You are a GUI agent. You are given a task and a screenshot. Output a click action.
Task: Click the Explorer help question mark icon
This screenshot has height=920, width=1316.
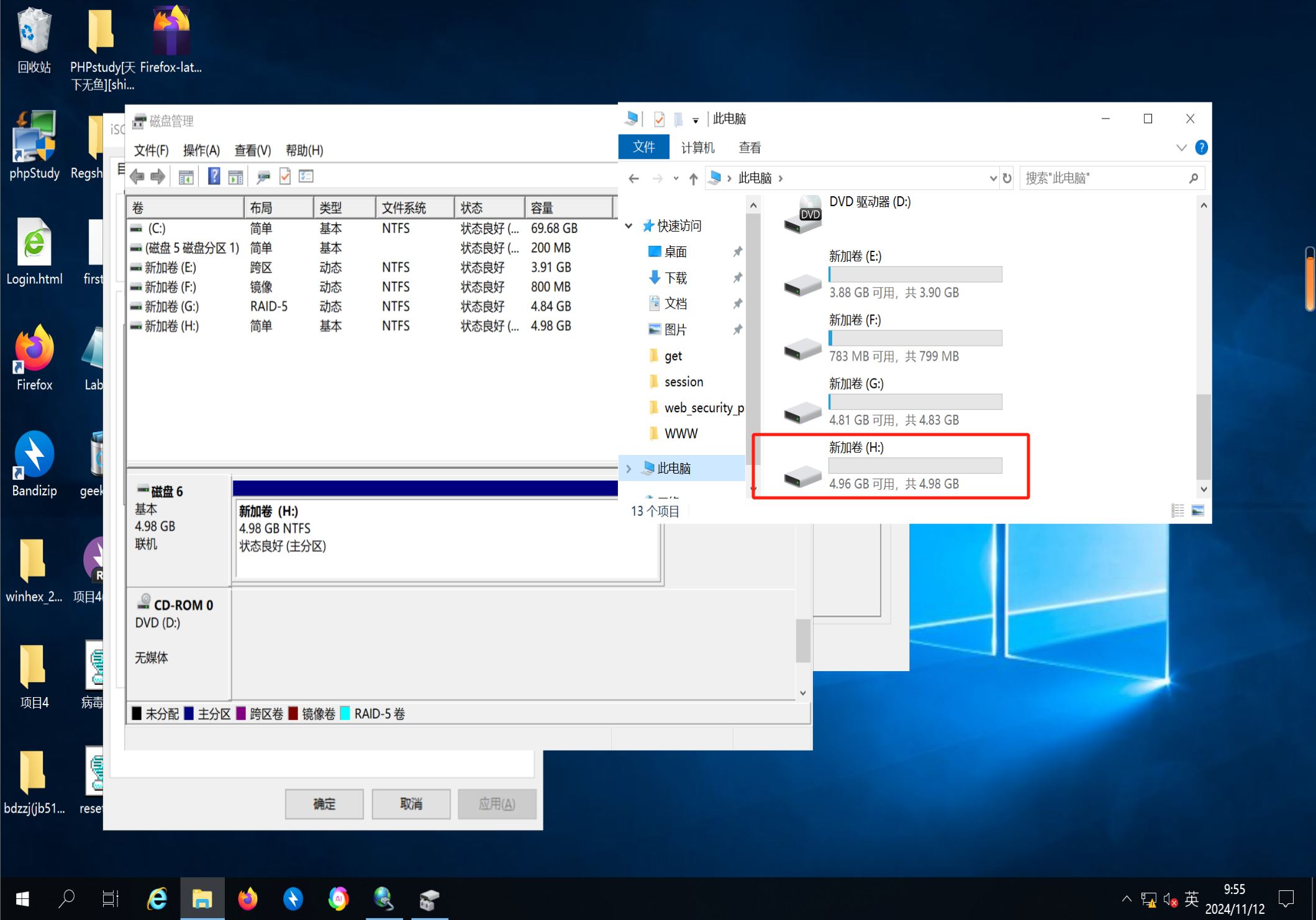click(x=1201, y=148)
